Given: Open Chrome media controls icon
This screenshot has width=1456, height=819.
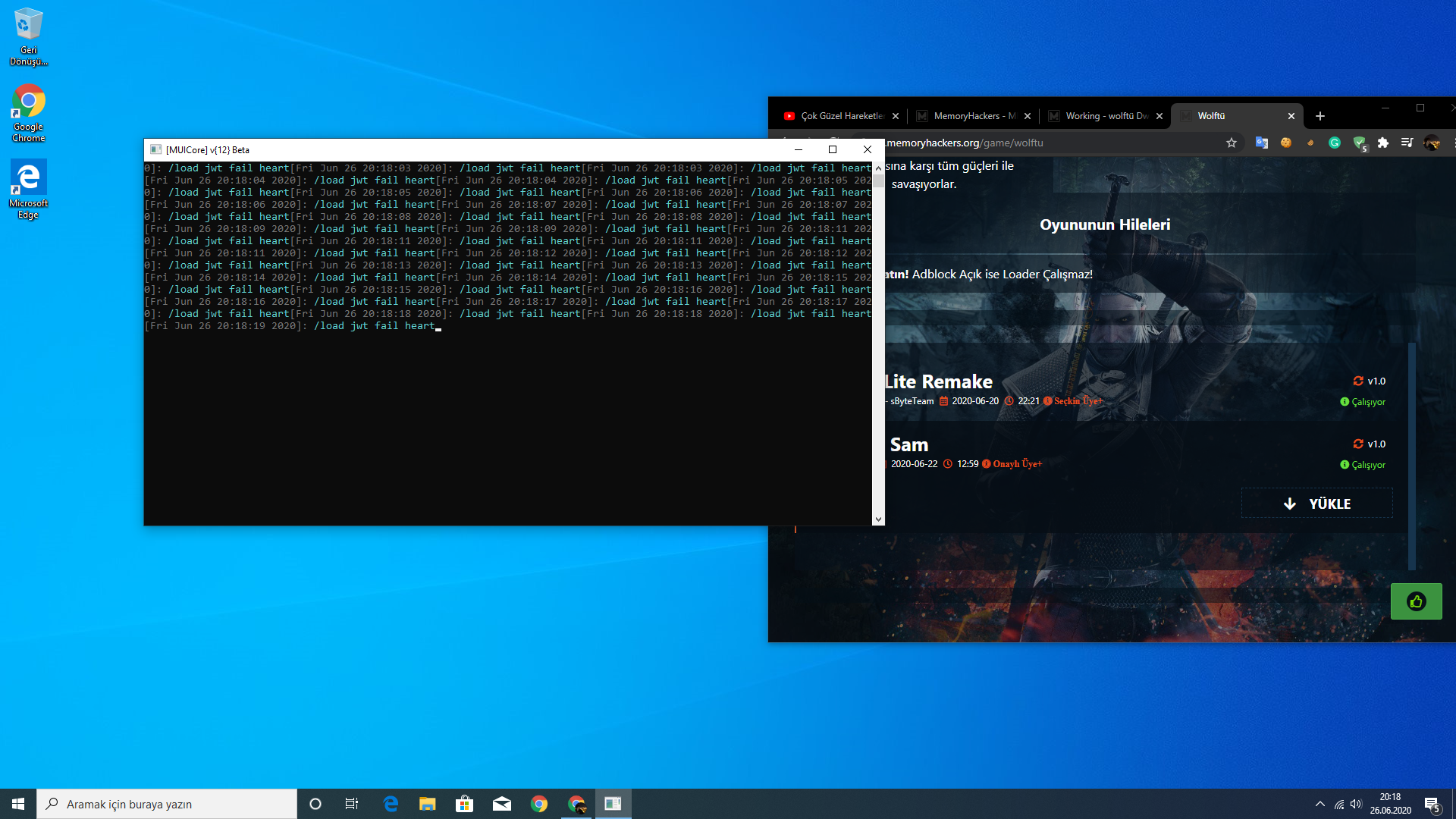Looking at the screenshot, I should [1407, 143].
